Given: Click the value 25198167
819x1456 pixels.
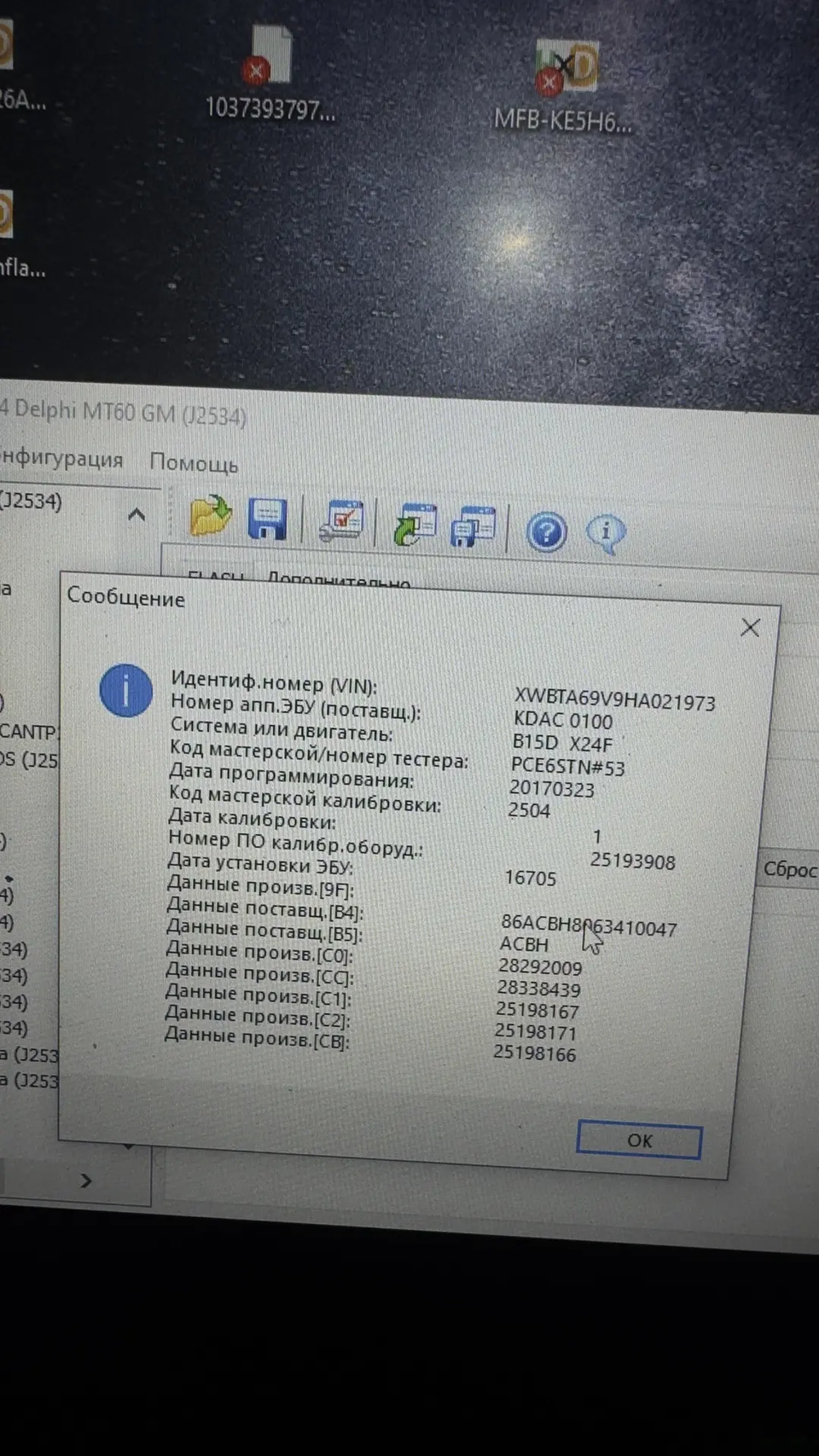Looking at the screenshot, I should click(537, 1011).
